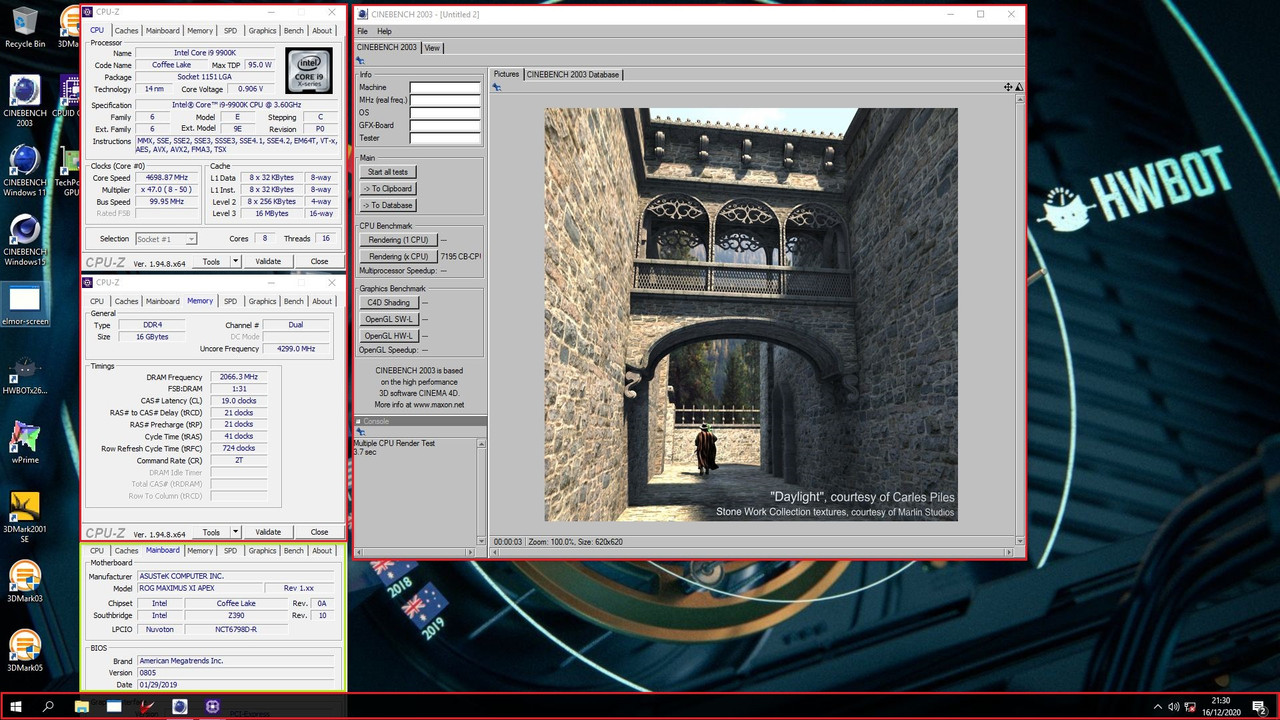This screenshot has width=1280, height=720.
Task: Open the white window taskbar icon
Action: (x=114, y=707)
